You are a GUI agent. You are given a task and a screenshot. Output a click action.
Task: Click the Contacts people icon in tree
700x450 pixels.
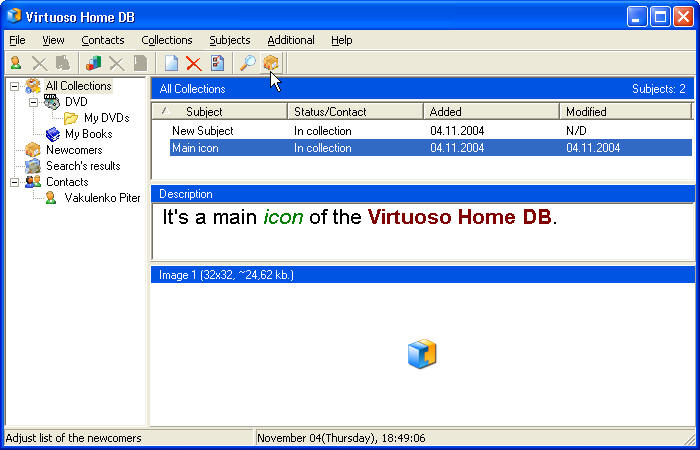point(33,182)
